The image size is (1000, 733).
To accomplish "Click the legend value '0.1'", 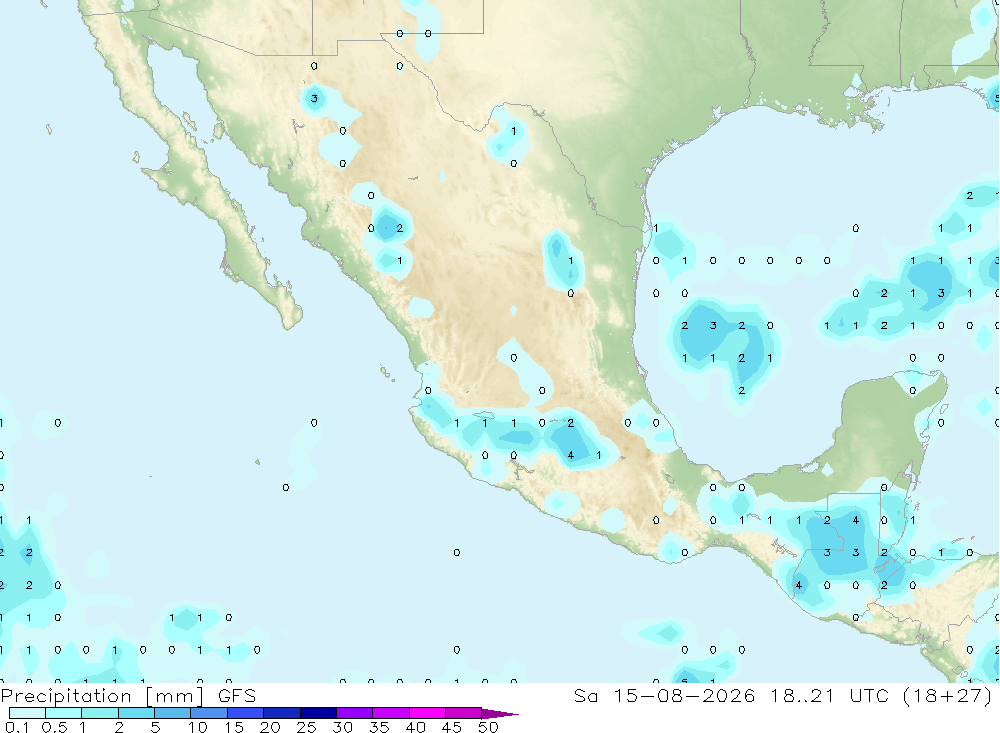I will point(17,727).
